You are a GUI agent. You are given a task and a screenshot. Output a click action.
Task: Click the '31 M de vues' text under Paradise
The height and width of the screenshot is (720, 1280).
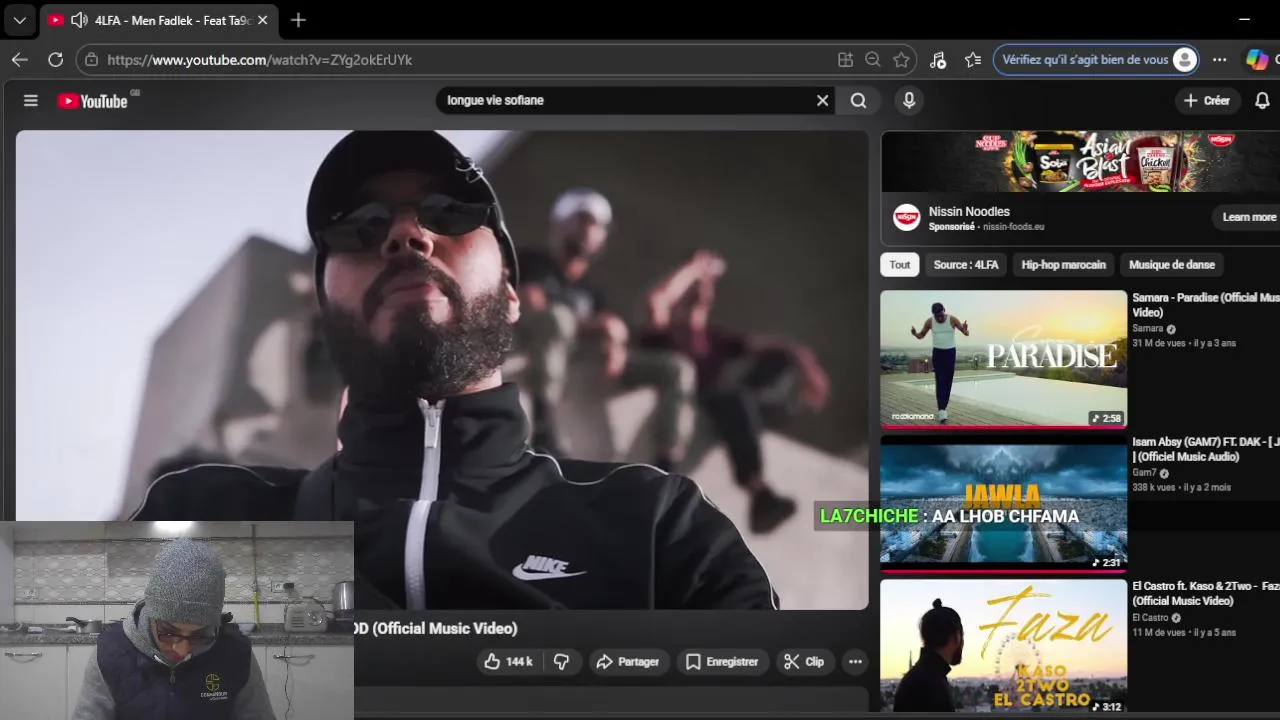pyautogui.click(x=1158, y=343)
